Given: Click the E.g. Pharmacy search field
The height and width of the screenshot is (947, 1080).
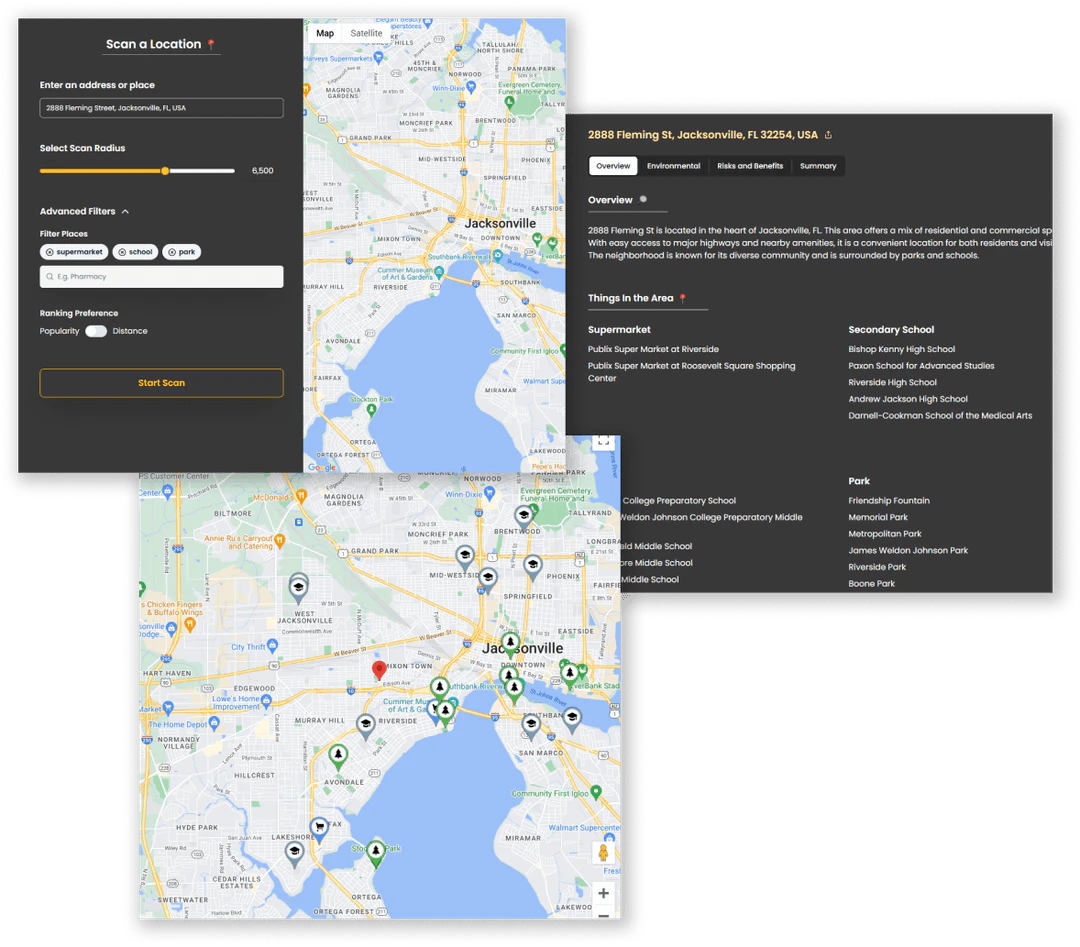Looking at the screenshot, I should 160,276.
